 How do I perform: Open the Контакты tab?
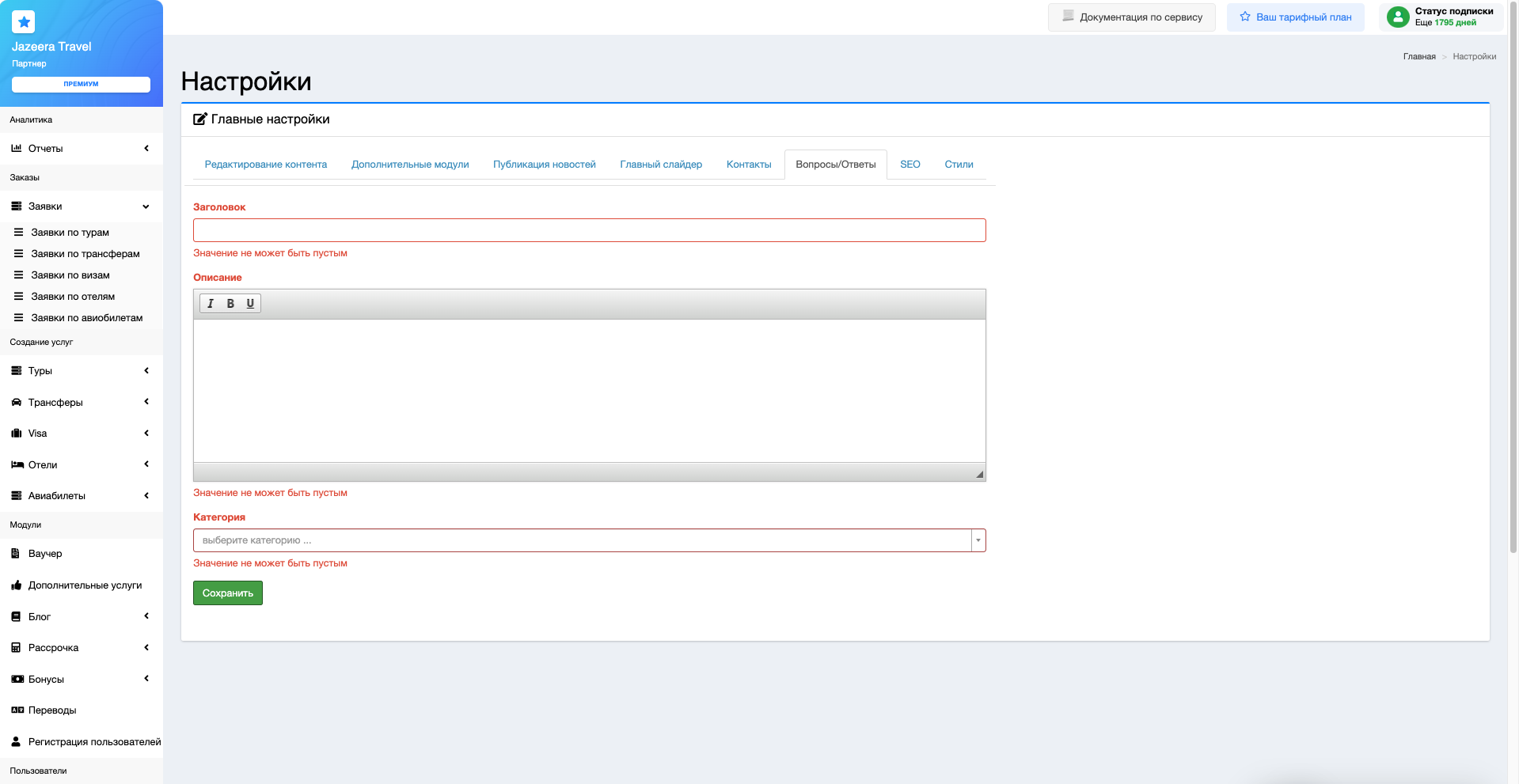[748, 165]
